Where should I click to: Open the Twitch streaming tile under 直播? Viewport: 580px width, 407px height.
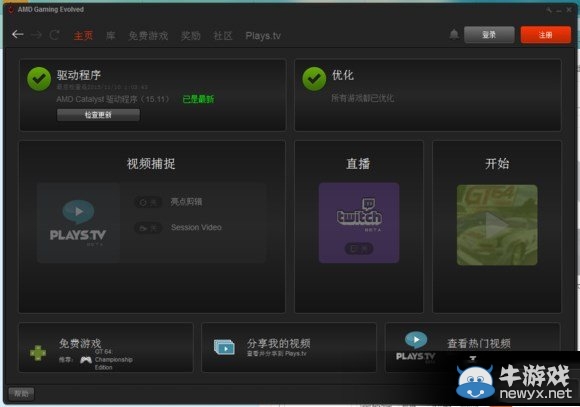(x=359, y=223)
